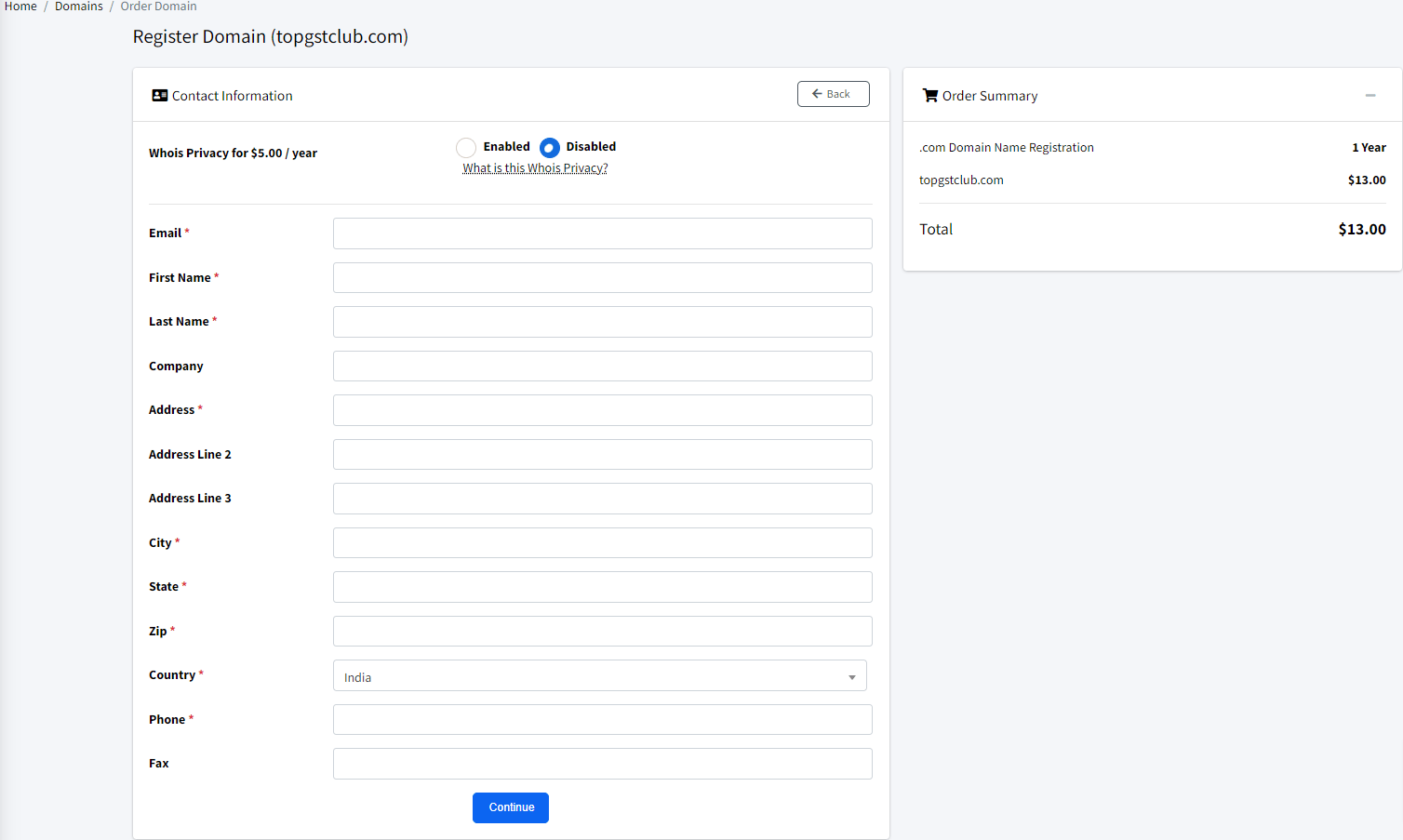This screenshot has width=1403, height=840.
Task: Click the Zip code input
Action: [602, 631]
